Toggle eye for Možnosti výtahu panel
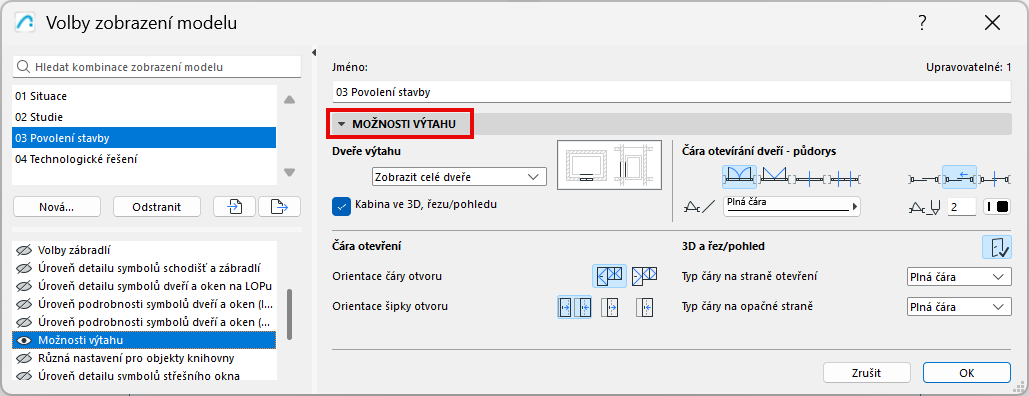Viewport: 1029px width, 396px height. coord(24,340)
